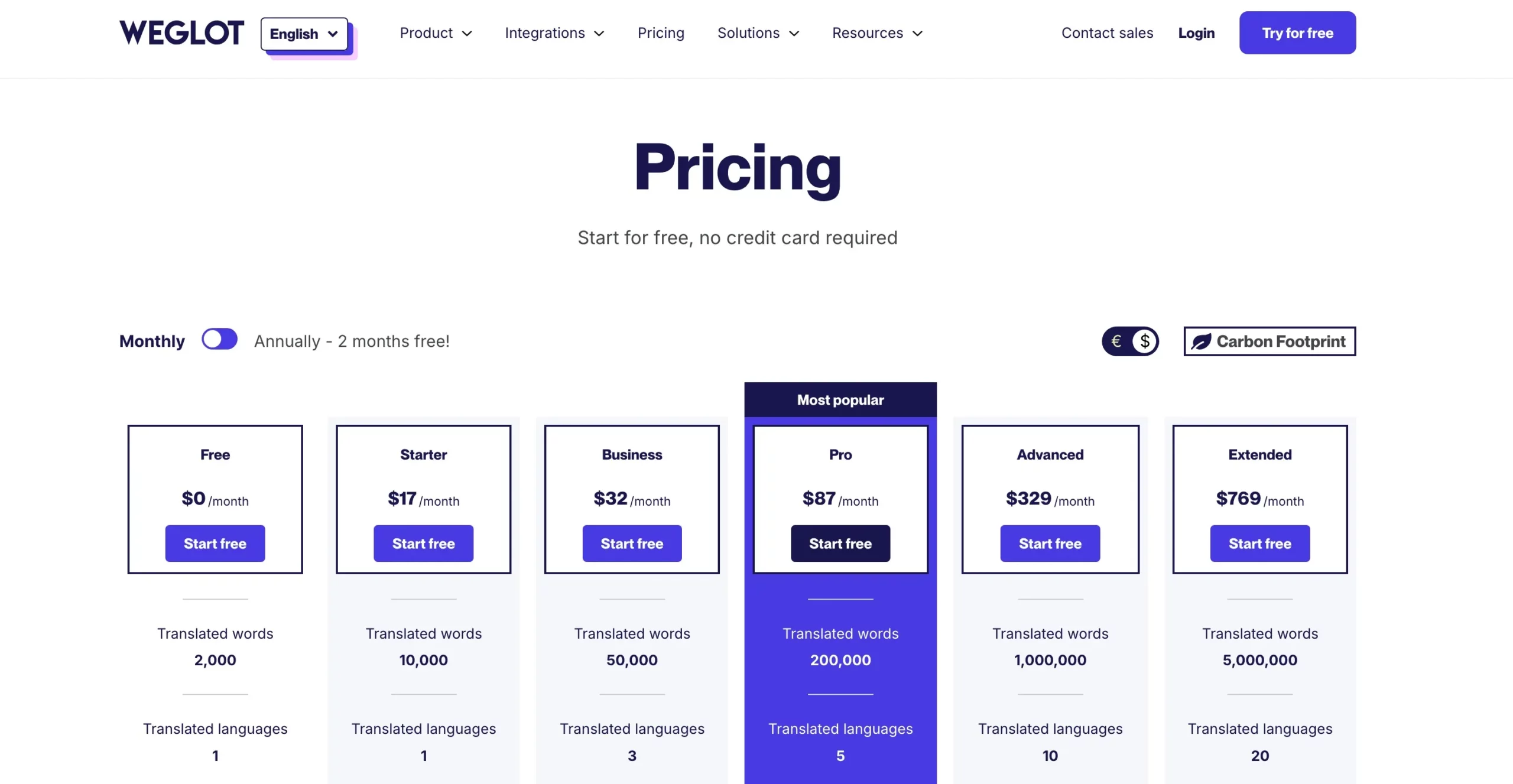This screenshot has width=1513, height=784.
Task: Expand the Solutions menu chevron
Action: (x=794, y=34)
